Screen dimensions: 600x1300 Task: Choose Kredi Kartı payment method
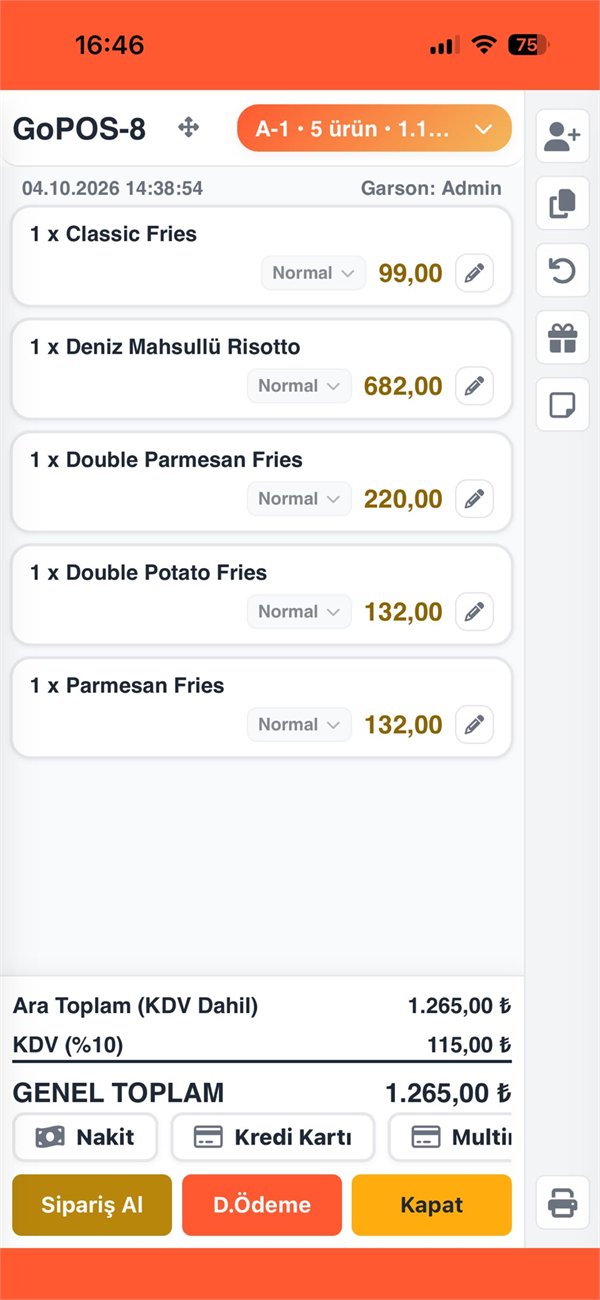point(273,1137)
